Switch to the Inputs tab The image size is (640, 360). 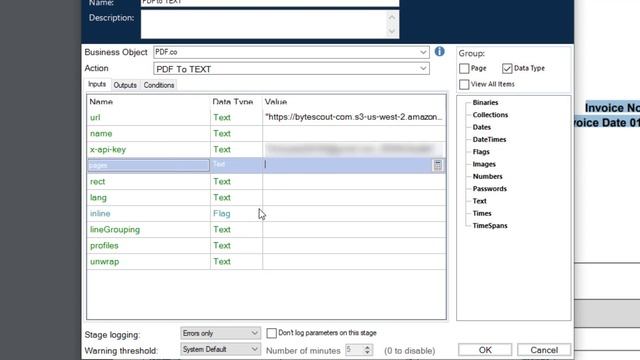pyautogui.click(x=97, y=84)
